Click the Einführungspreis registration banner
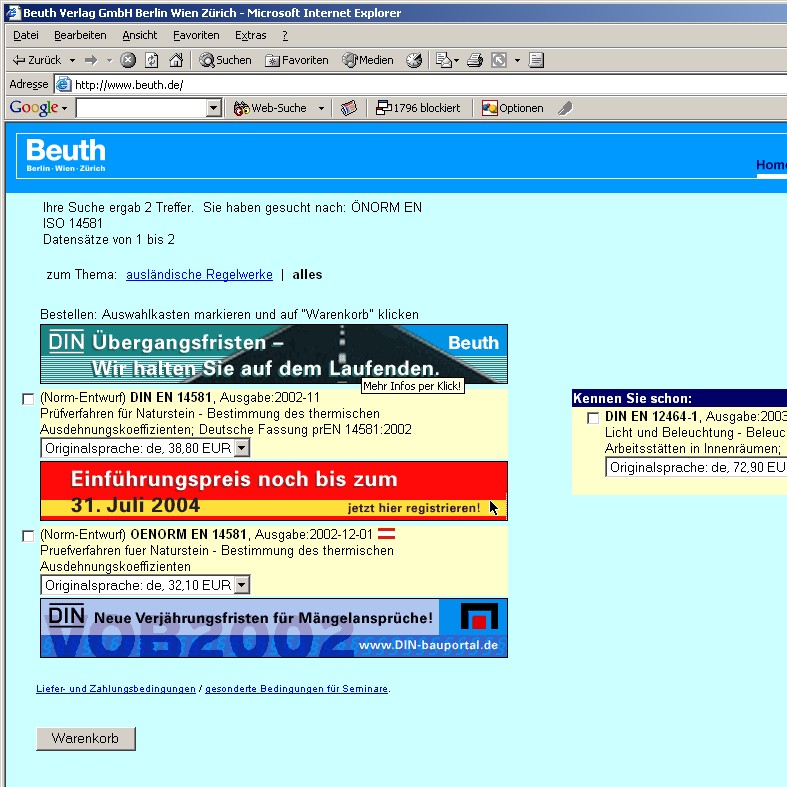This screenshot has width=787, height=787. [274, 491]
